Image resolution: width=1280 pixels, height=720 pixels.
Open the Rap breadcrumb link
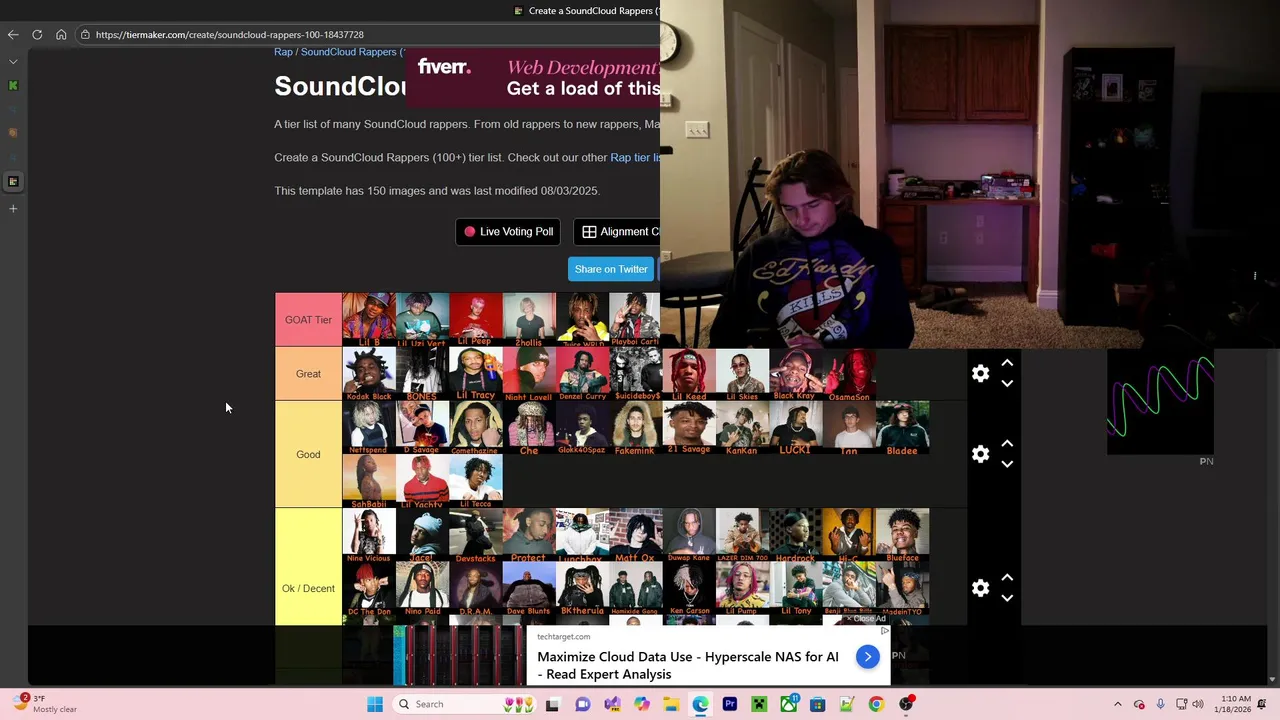click(x=283, y=52)
